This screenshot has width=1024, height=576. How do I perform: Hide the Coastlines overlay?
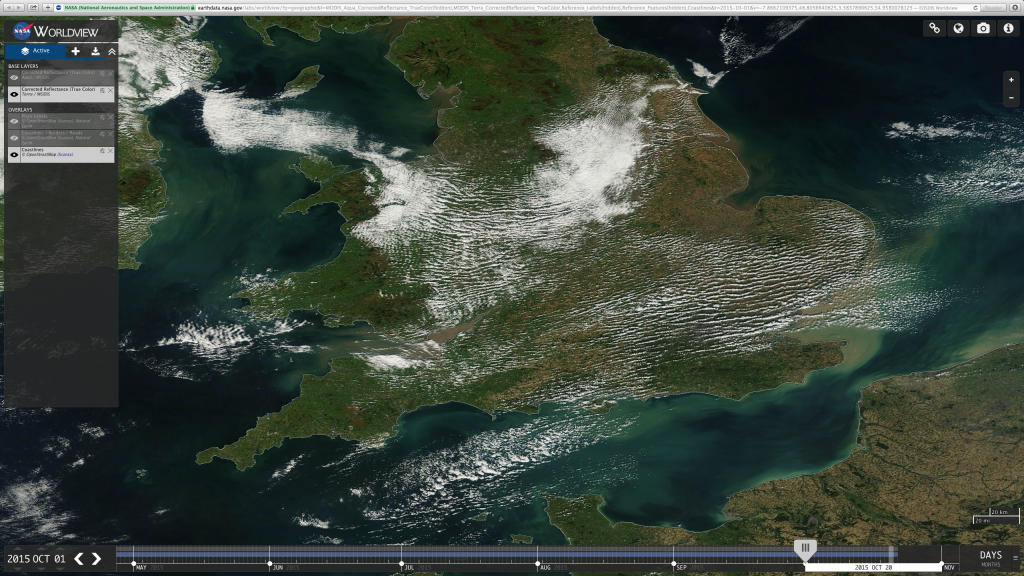pos(14,155)
